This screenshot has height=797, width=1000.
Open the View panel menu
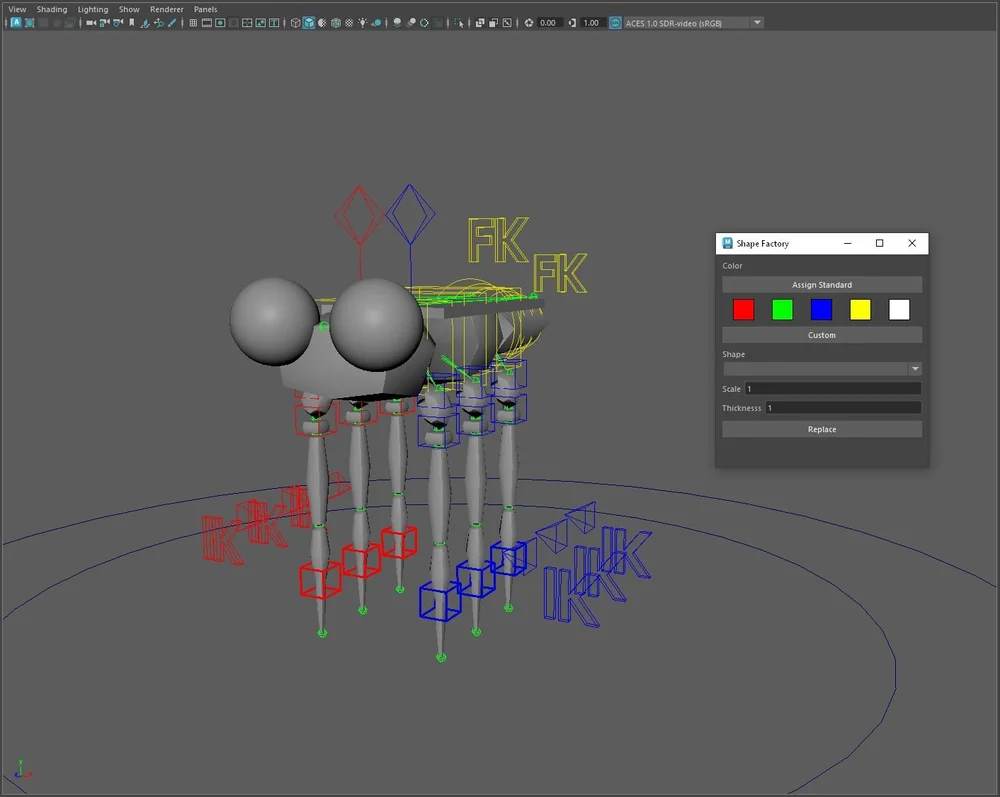point(17,9)
